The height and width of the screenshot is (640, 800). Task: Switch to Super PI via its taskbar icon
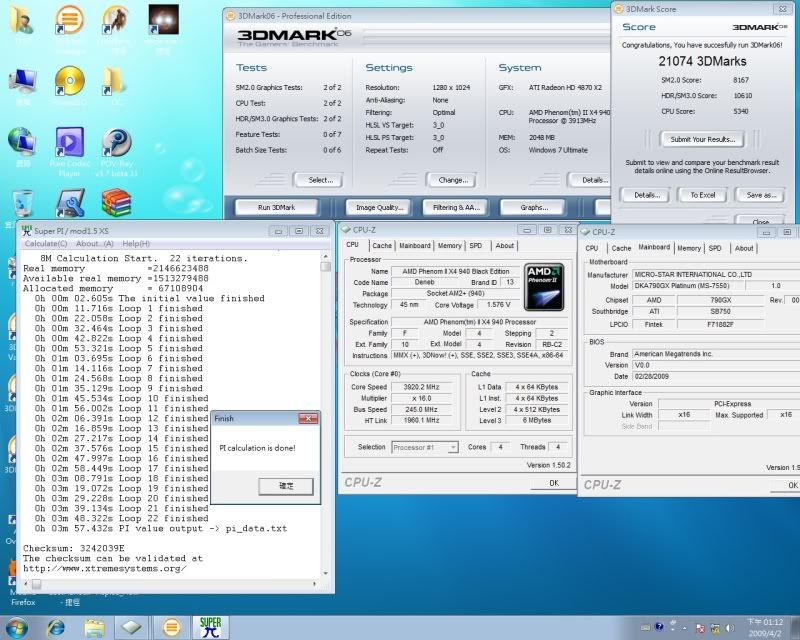point(210,627)
